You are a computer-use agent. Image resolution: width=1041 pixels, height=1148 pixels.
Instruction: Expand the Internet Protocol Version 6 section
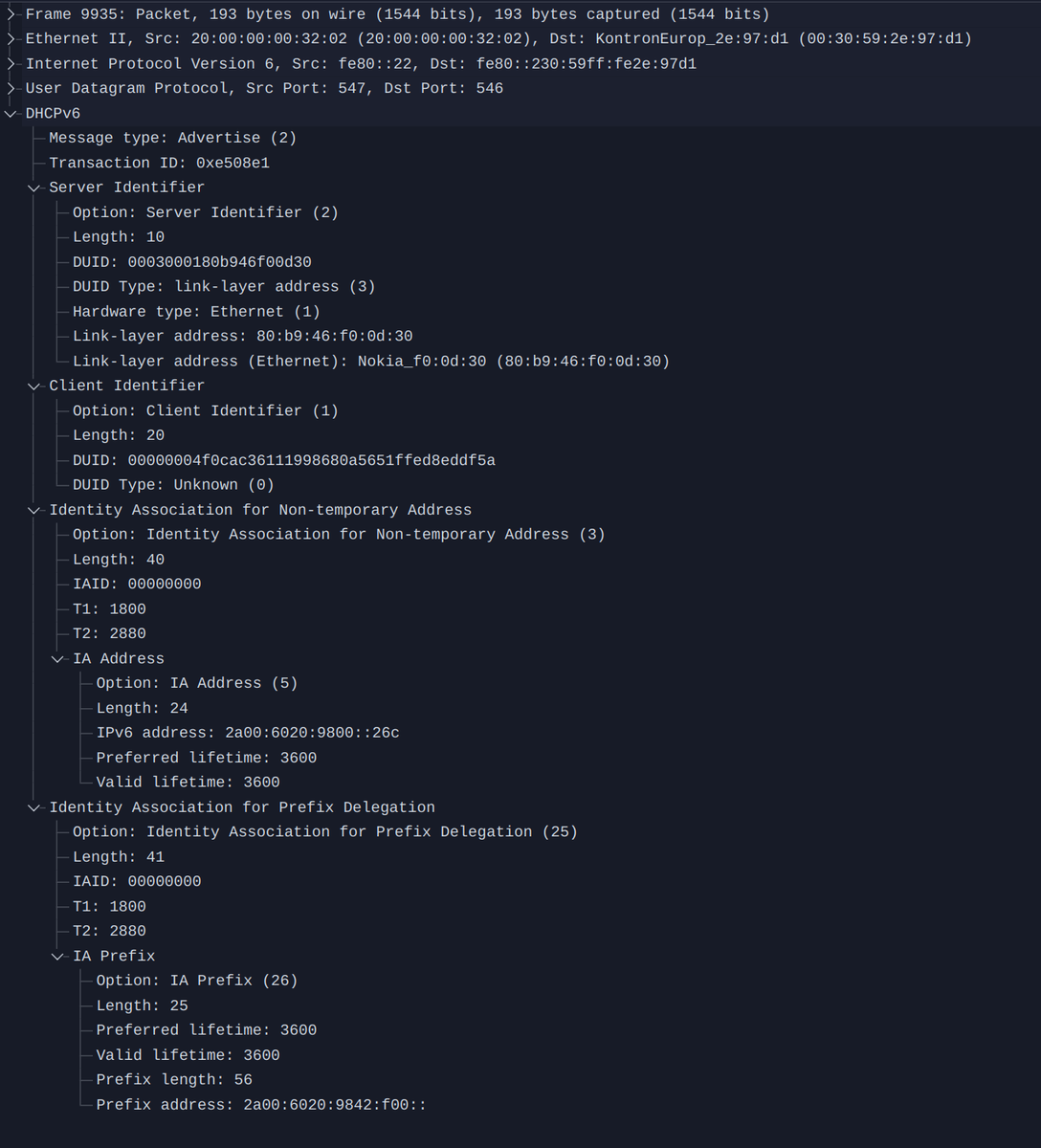click(x=11, y=64)
